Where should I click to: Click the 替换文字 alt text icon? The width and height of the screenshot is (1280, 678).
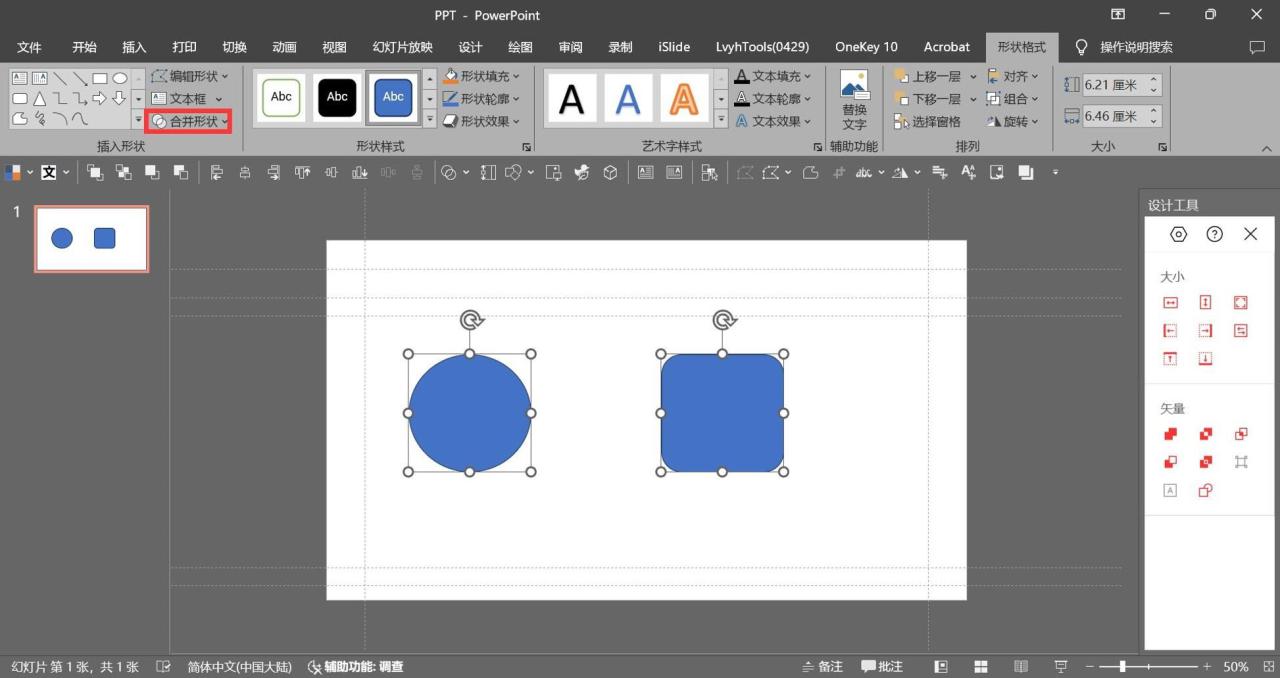click(854, 99)
